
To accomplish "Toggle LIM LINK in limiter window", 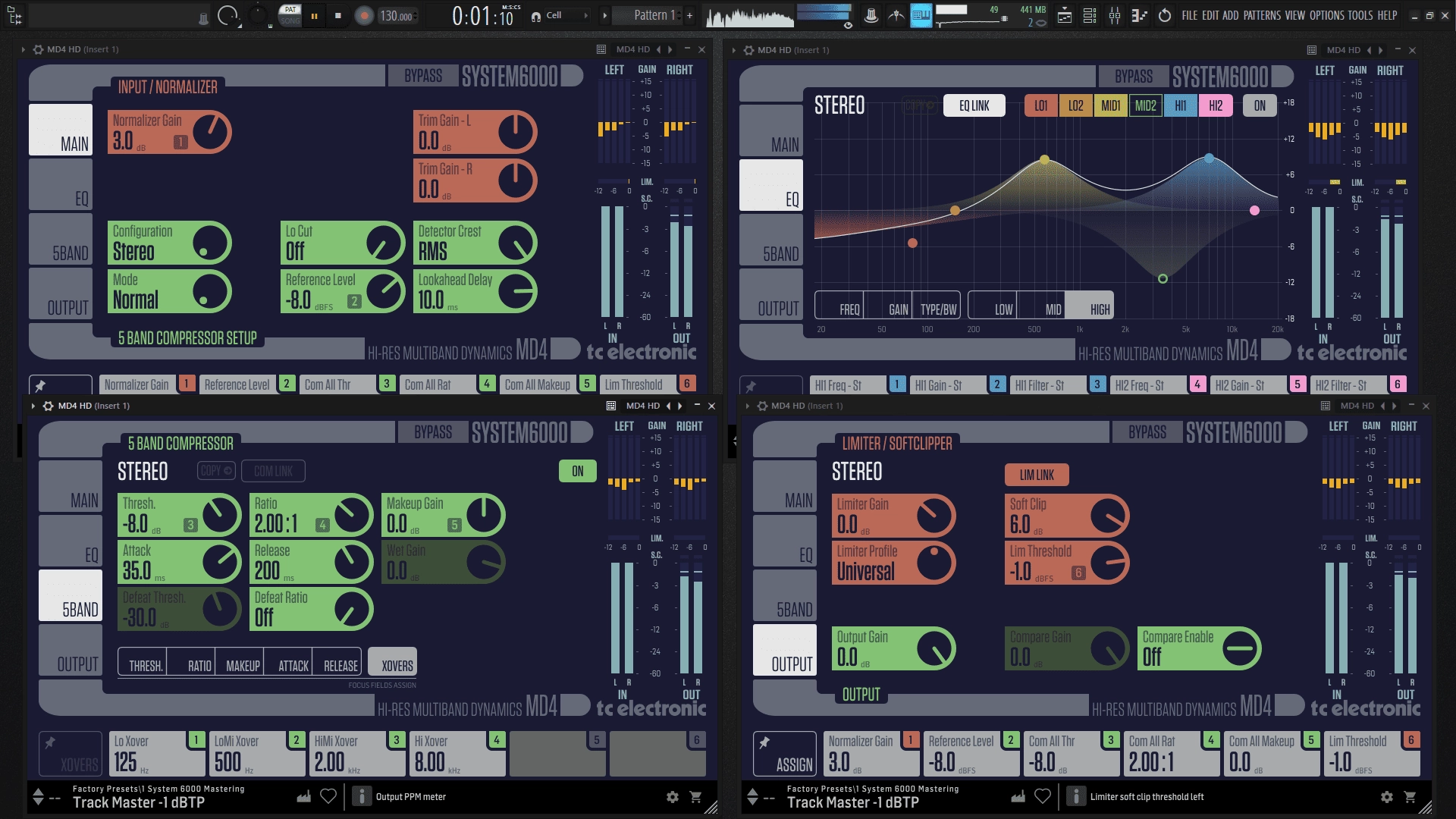I will (x=1037, y=475).
